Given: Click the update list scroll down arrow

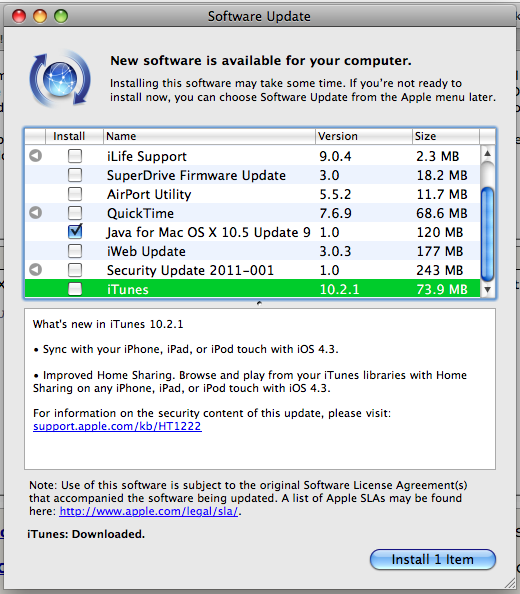Looking at the screenshot, I should click(487, 290).
